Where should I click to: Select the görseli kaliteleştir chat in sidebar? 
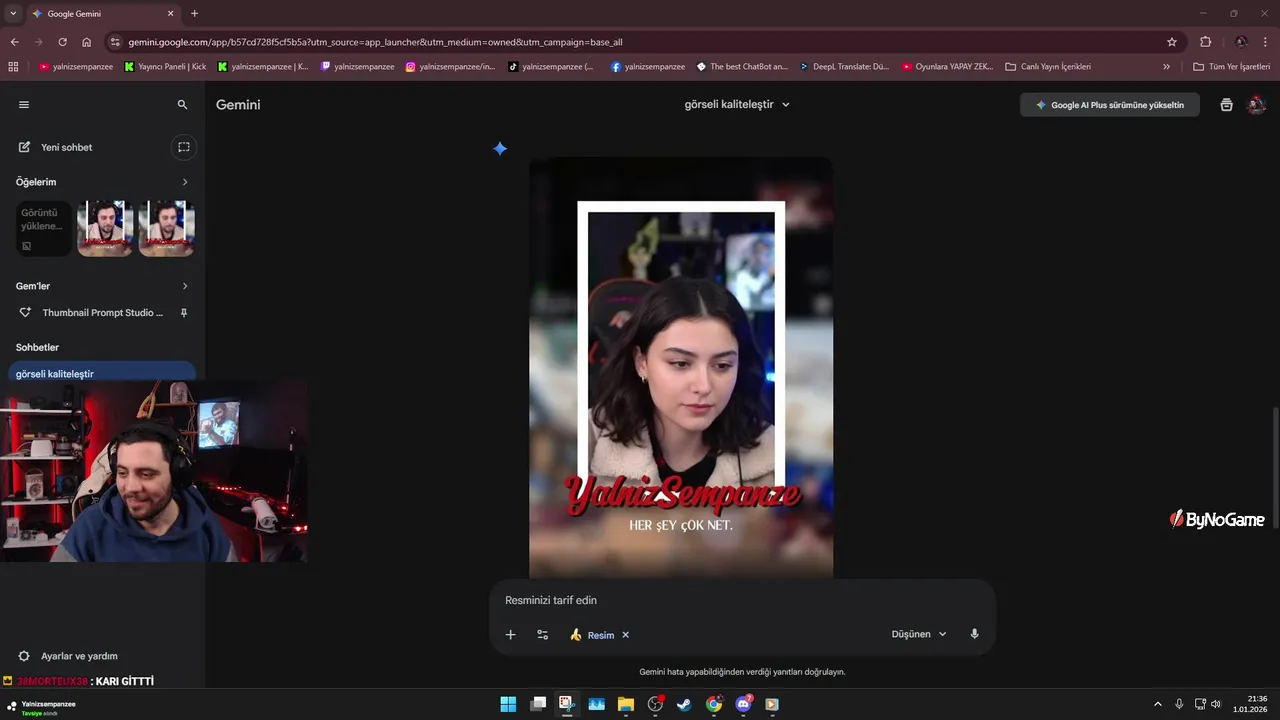tap(102, 372)
